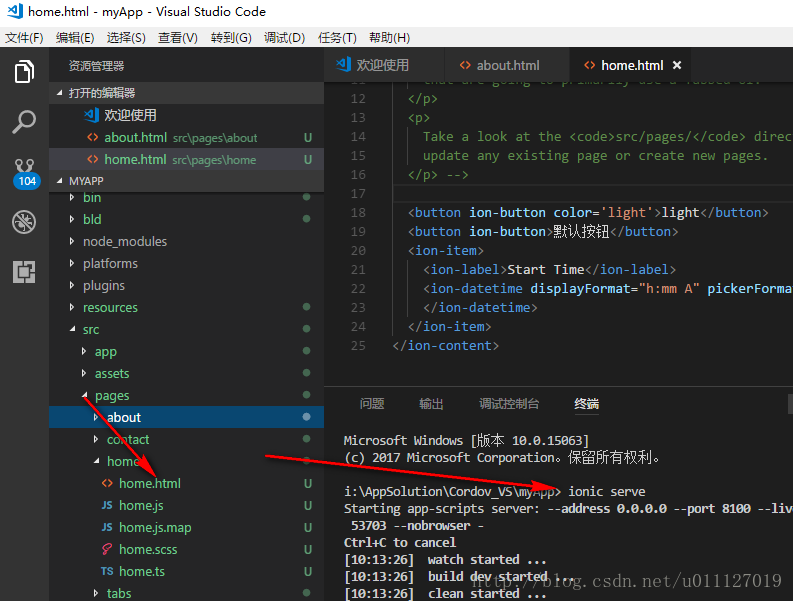Expand the about folder under pages
Viewport: 793px width, 601px height.
coord(186,417)
